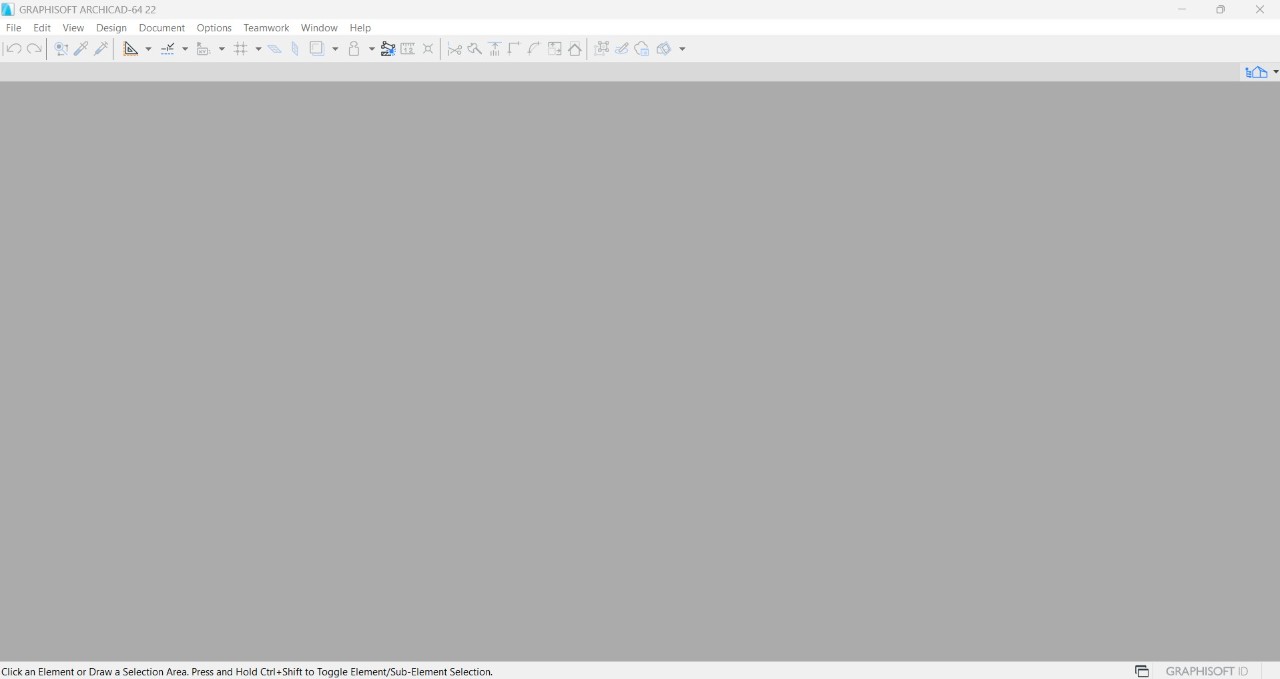Open the guide lines dropdown arrow
Image resolution: width=1280 pixels, height=679 pixels.
[148, 49]
